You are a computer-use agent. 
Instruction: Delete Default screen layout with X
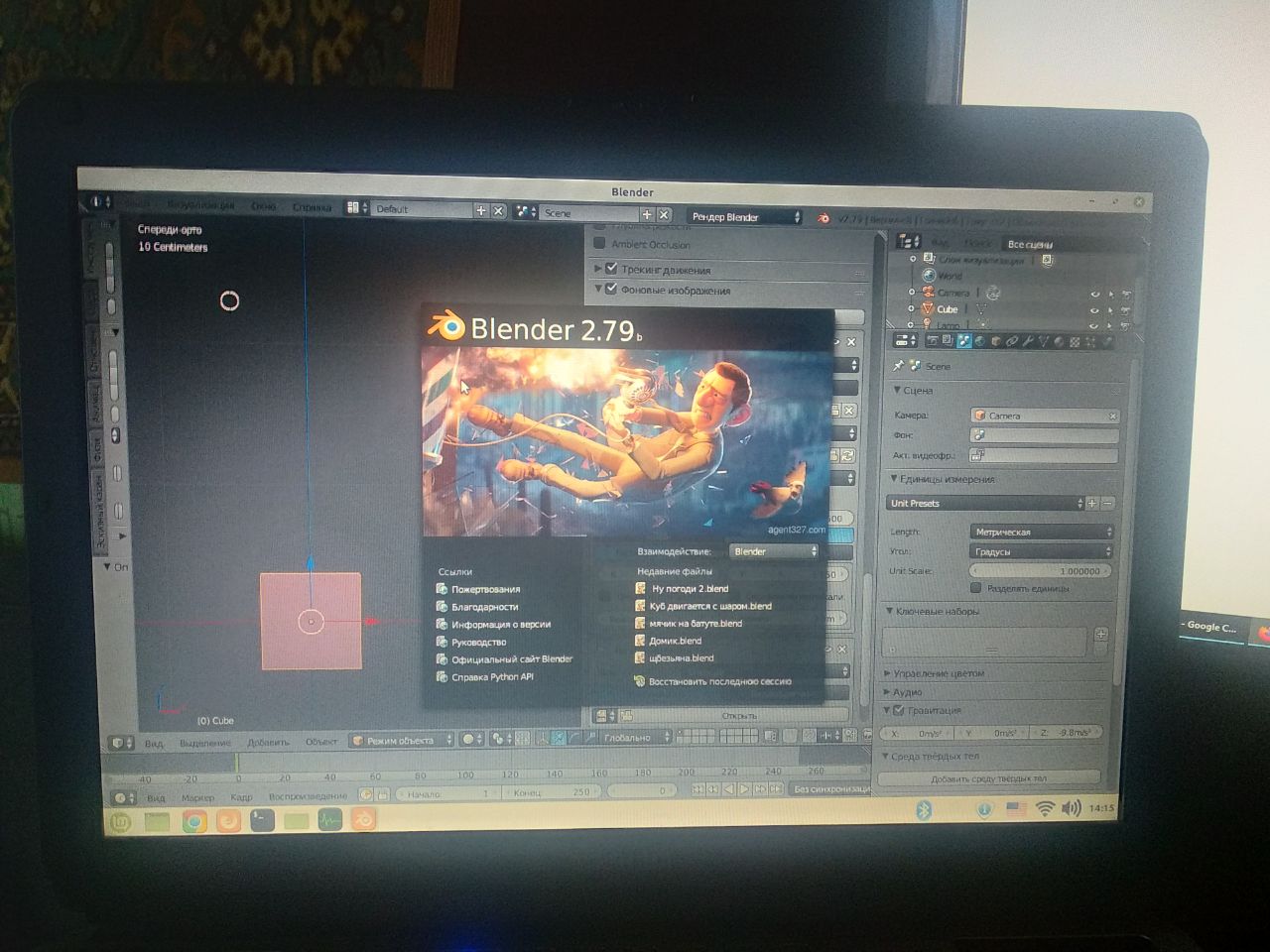pos(498,210)
